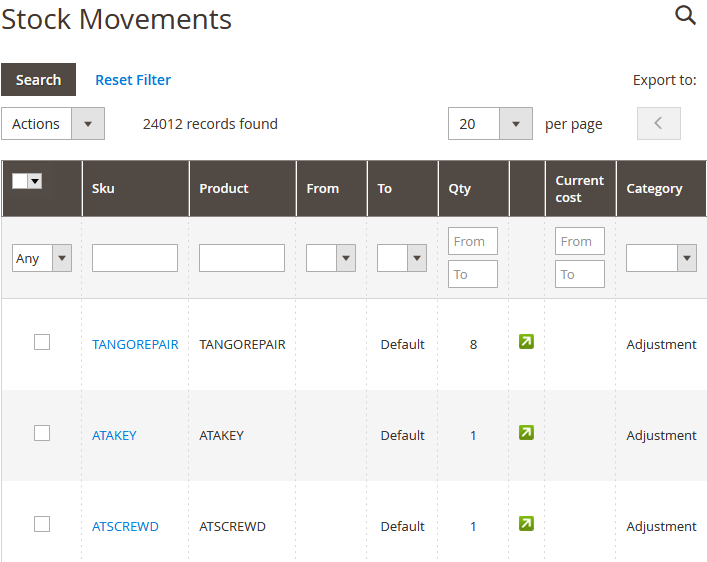Click green arrow icon in ATAKEY row
Screen dimensions: 707x562
click(526, 433)
